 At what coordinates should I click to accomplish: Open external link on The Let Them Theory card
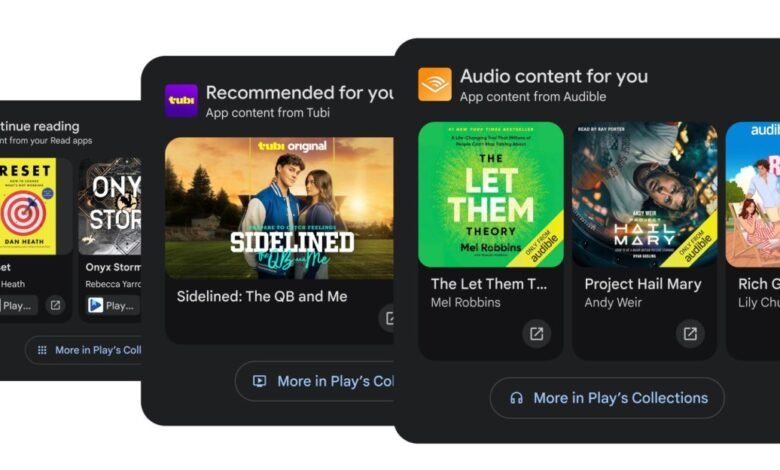click(536, 333)
